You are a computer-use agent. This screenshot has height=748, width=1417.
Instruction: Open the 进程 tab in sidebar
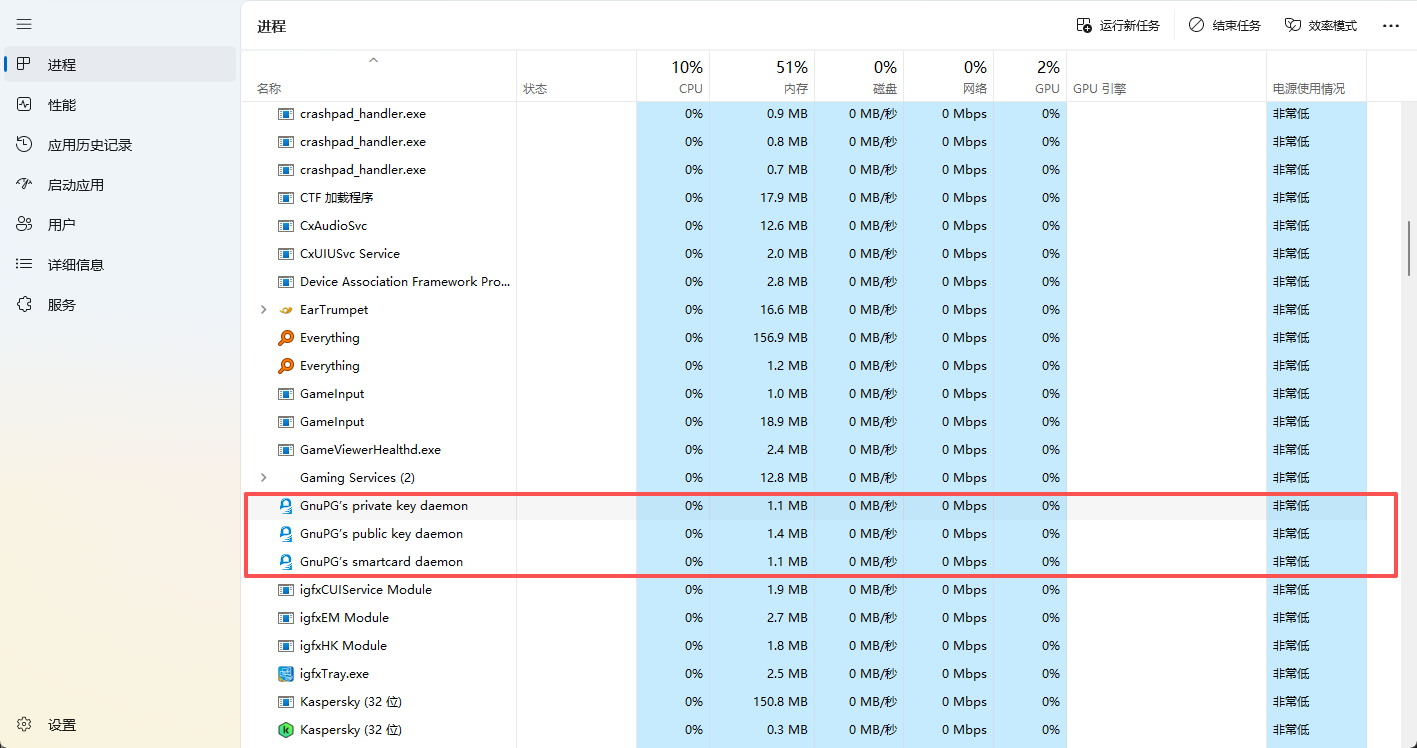coord(120,65)
